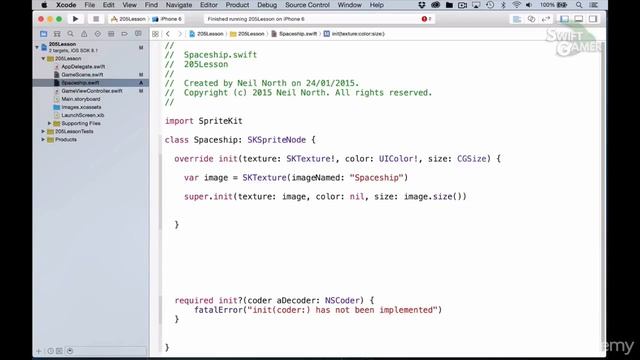Image resolution: width=640 pixels, height=360 pixels.
Task: Show only source-controlled files filter
Action: (x=60, y=351)
